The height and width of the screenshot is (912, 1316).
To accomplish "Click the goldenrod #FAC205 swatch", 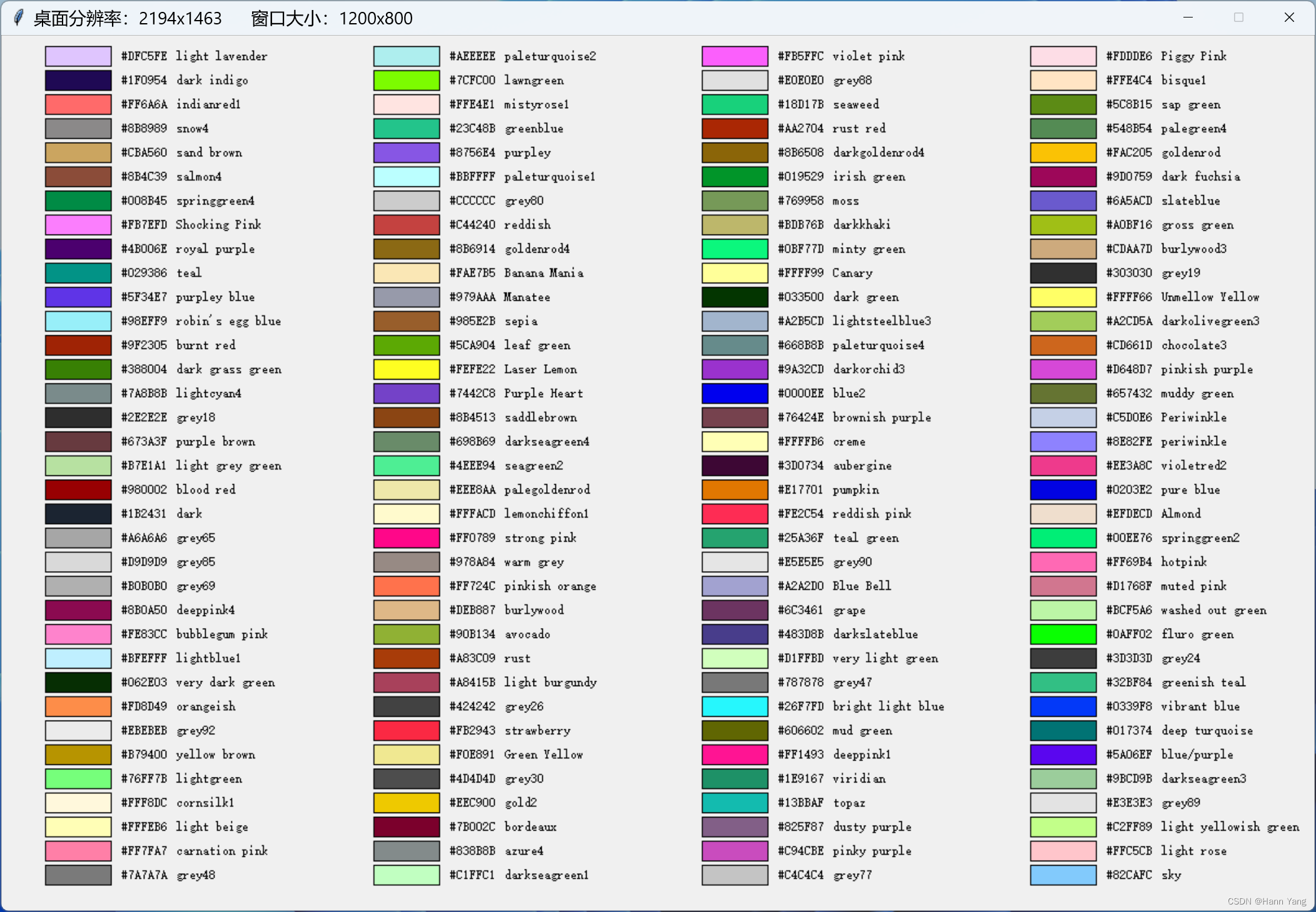I will (x=1063, y=153).
